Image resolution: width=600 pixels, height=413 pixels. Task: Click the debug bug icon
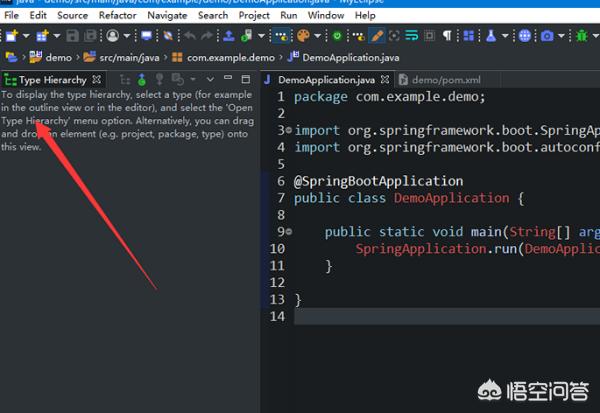582,36
